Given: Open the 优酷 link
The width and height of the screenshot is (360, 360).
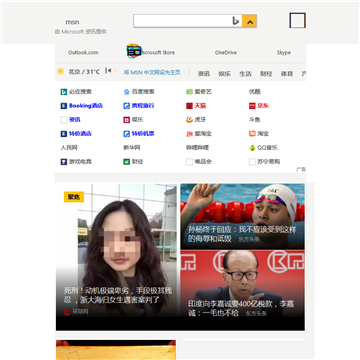Looking at the screenshot, I should click(x=255, y=92).
